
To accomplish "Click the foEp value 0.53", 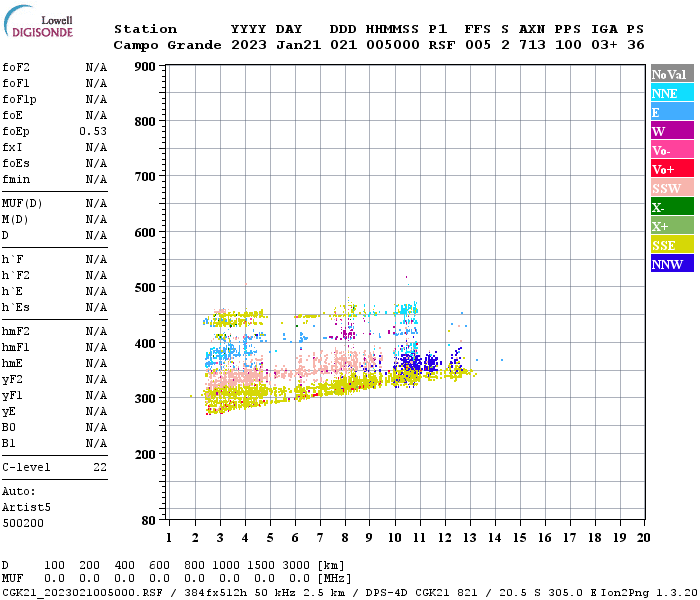I will (93, 131).
